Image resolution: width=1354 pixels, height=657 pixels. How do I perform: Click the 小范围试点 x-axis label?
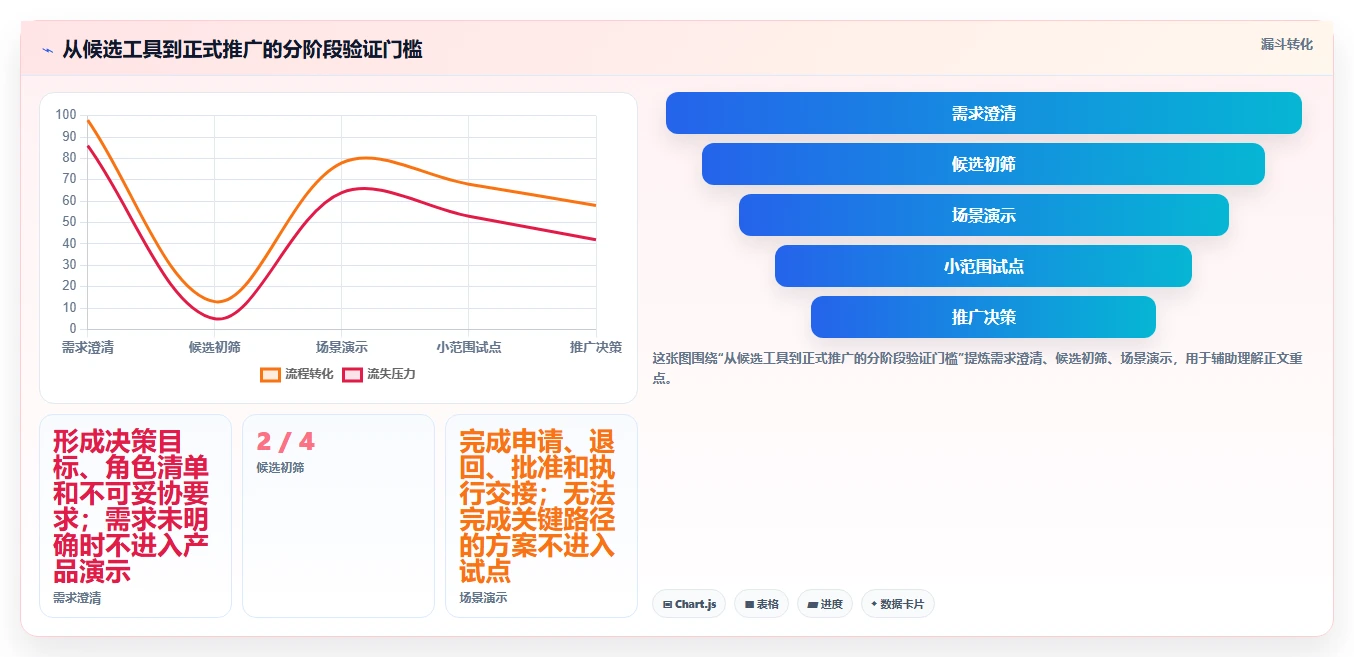click(469, 347)
